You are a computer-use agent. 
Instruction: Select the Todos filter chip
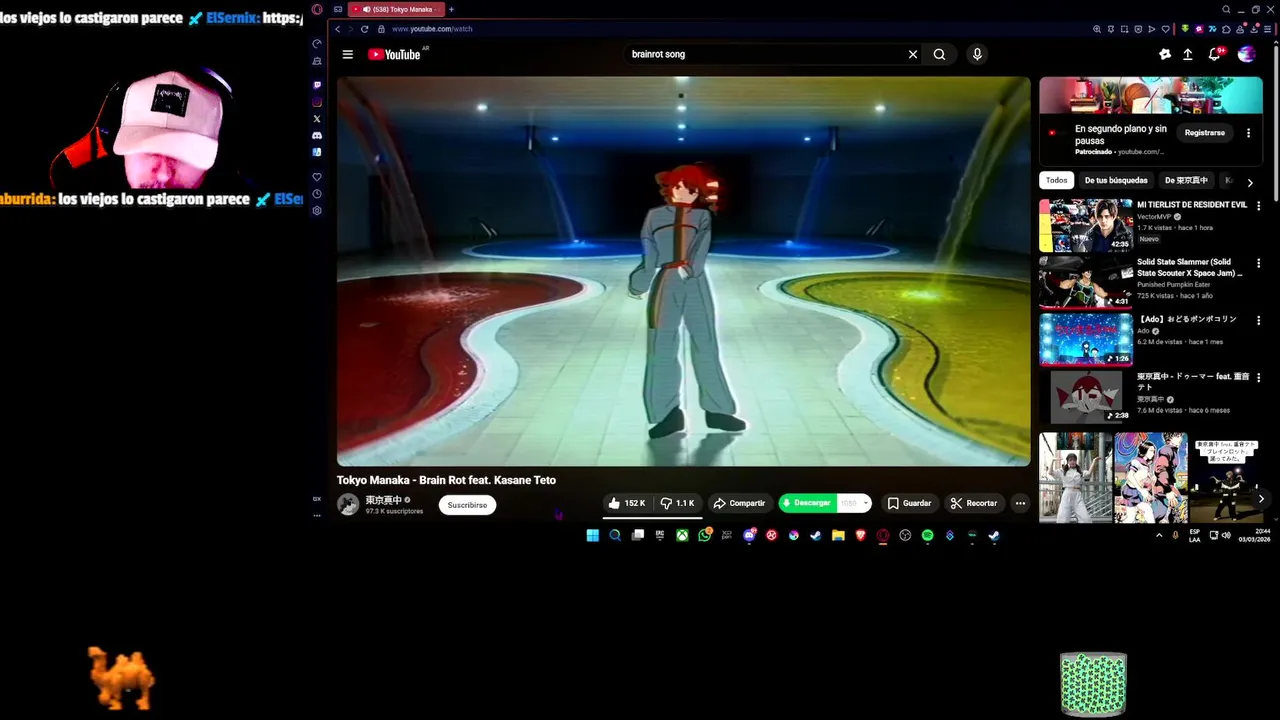click(1057, 180)
